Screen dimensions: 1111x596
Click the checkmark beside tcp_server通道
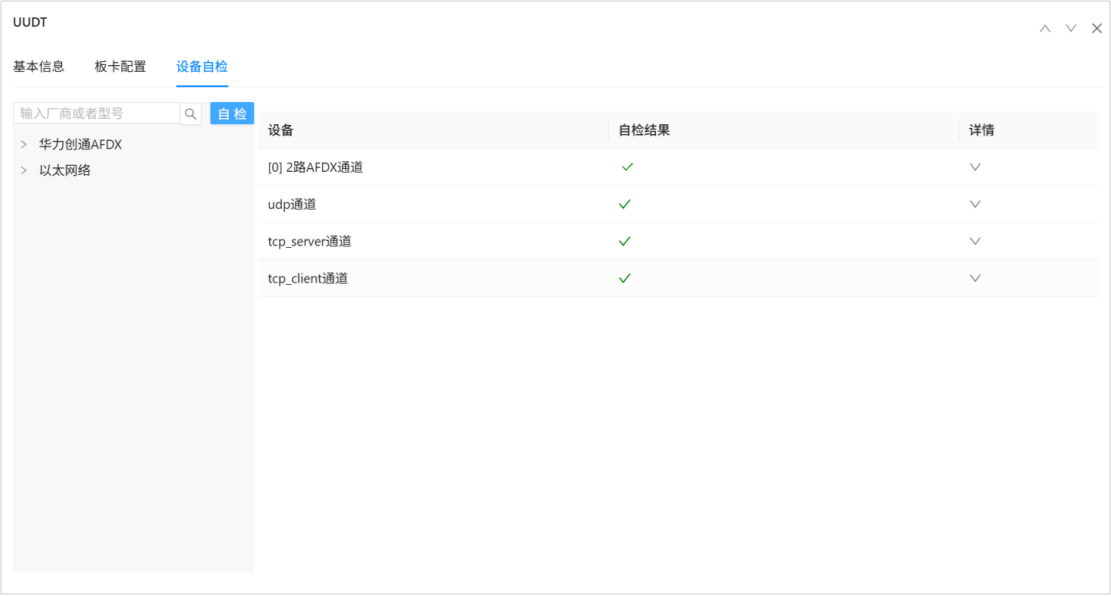[626, 241]
